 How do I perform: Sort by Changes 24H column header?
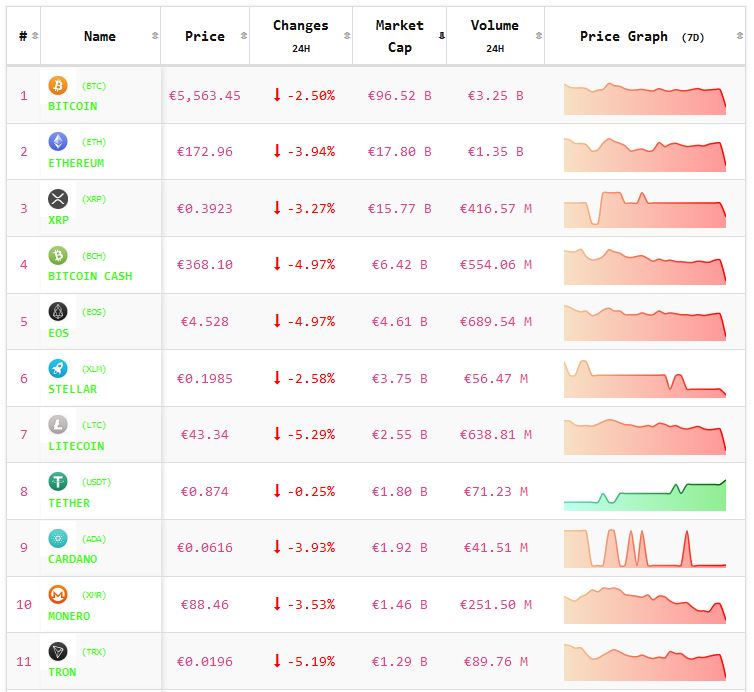point(300,36)
